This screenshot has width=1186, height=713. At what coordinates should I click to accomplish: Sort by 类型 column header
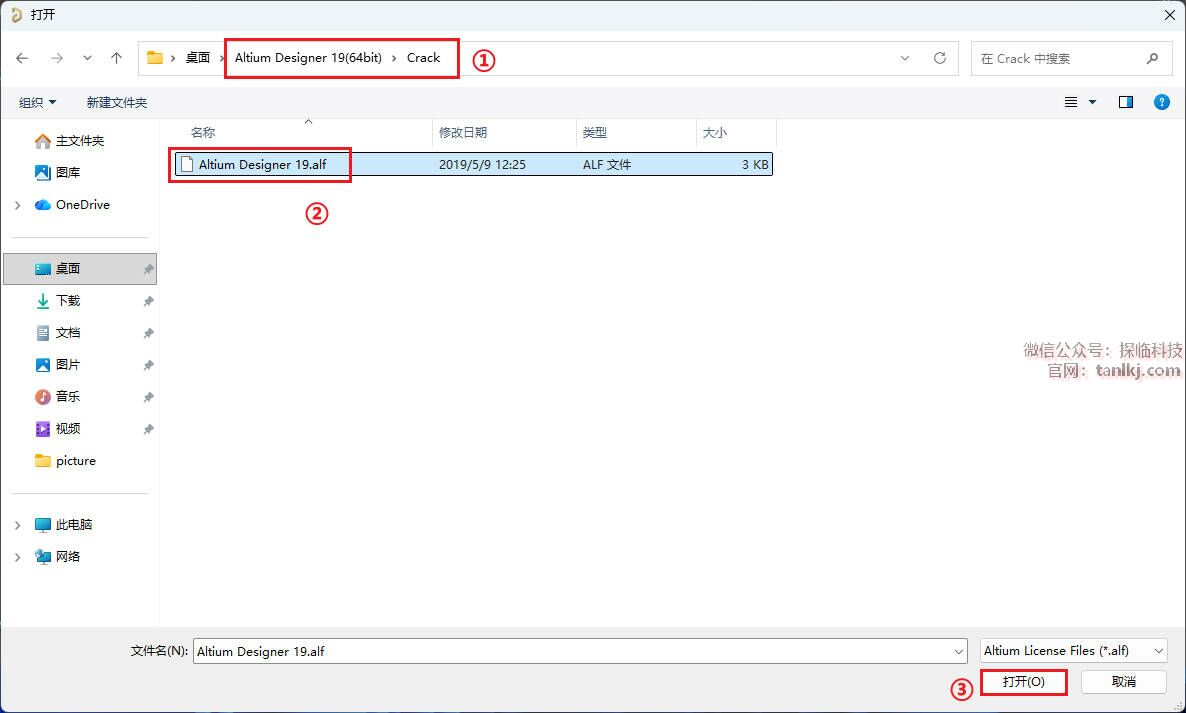tap(595, 132)
